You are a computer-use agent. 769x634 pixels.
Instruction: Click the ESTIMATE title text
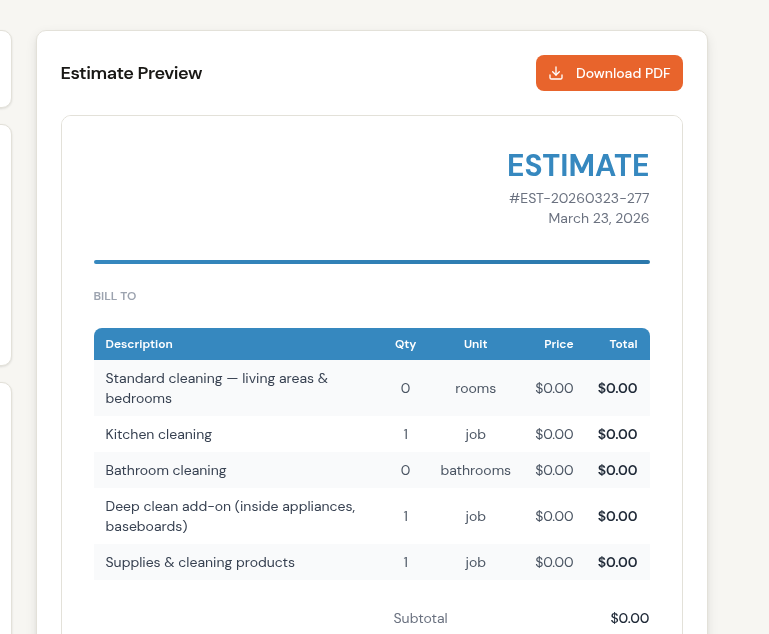(578, 165)
